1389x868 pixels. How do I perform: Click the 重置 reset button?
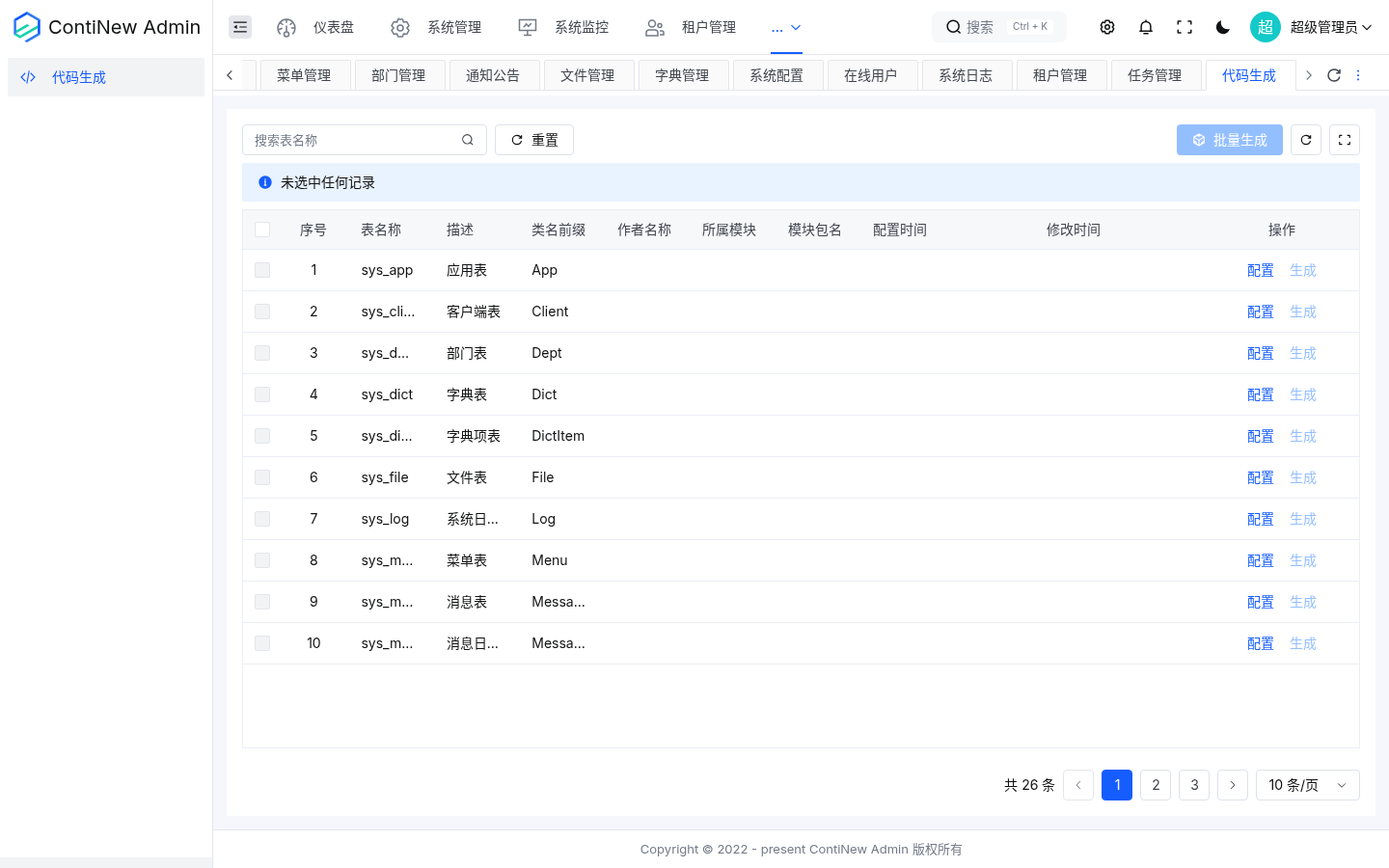coord(534,140)
